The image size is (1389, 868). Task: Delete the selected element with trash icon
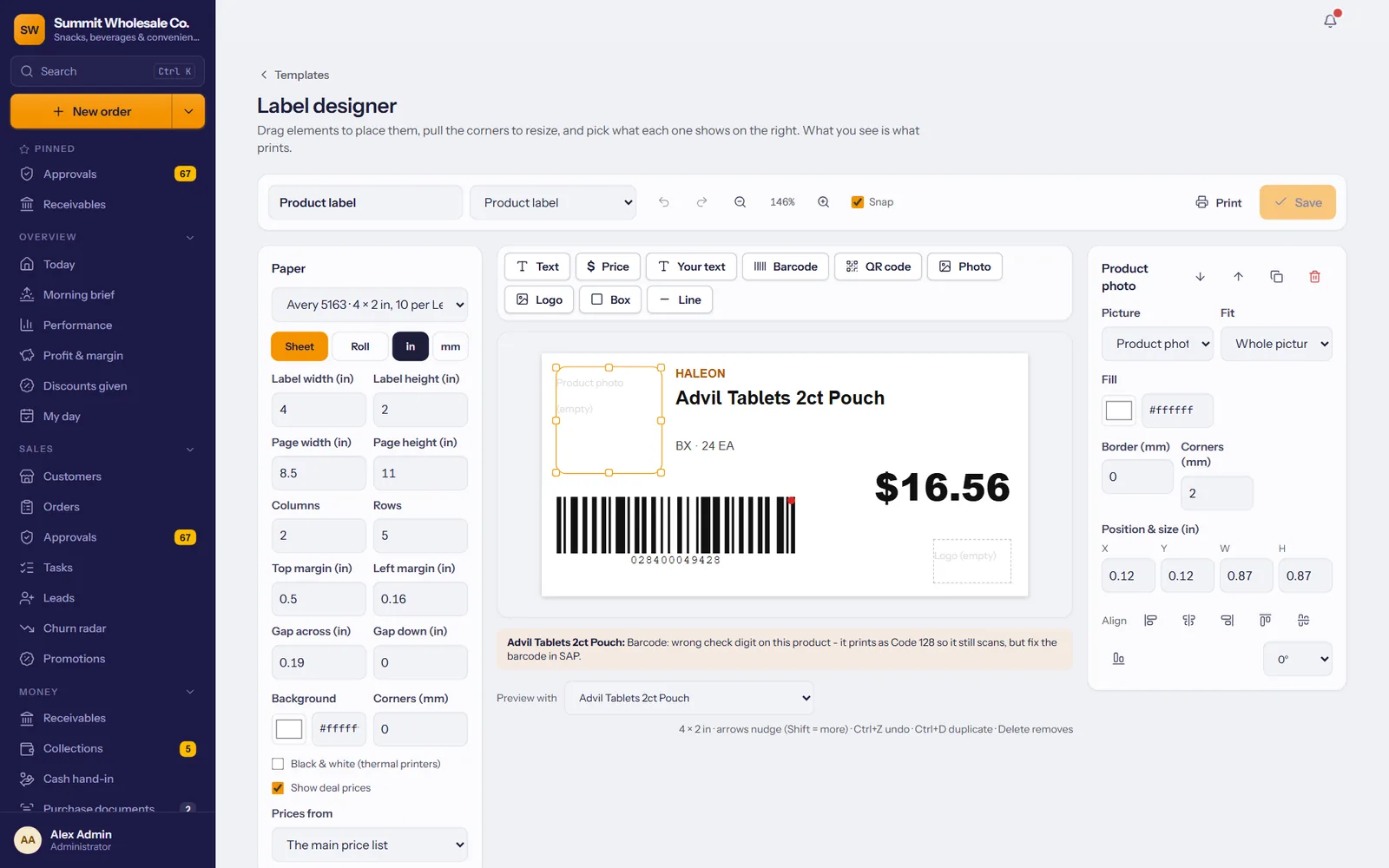pyautogui.click(x=1314, y=277)
